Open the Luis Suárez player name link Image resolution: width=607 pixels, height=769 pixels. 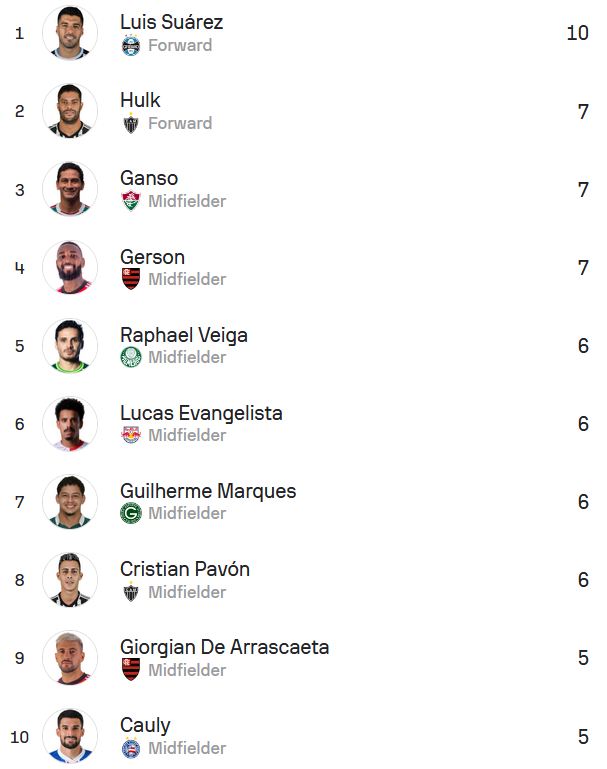[x=171, y=22]
